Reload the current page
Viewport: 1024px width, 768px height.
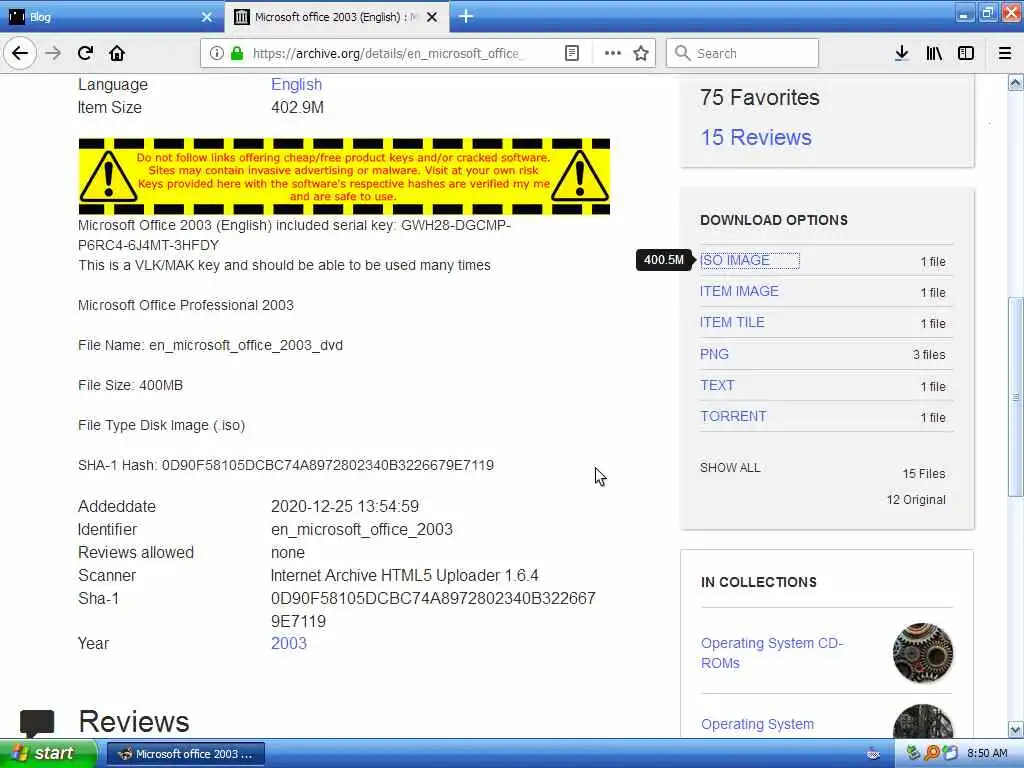tap(86, 53)
